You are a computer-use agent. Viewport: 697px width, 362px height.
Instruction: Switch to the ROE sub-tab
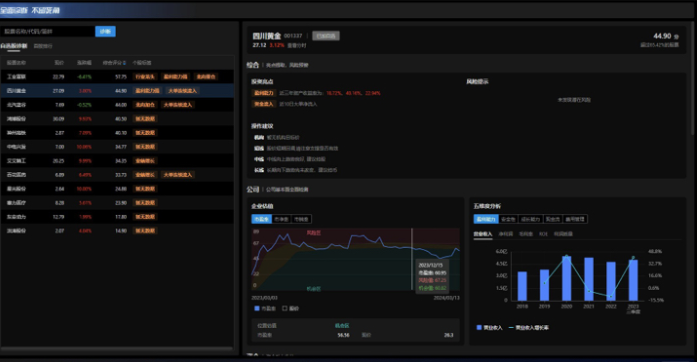tap(543, 234)
